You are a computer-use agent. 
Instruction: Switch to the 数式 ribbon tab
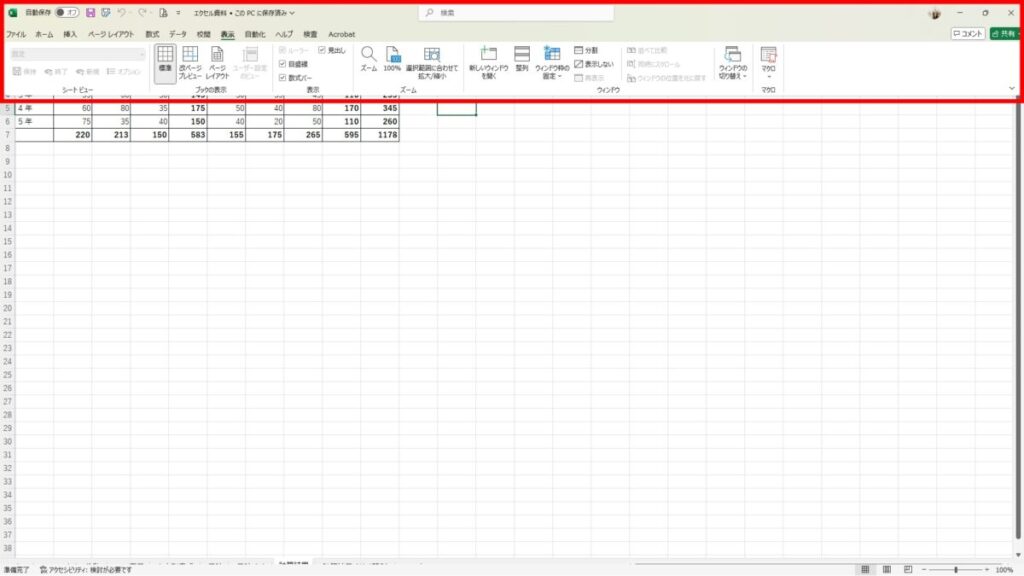pyautogui.click(x=152, y=34)
